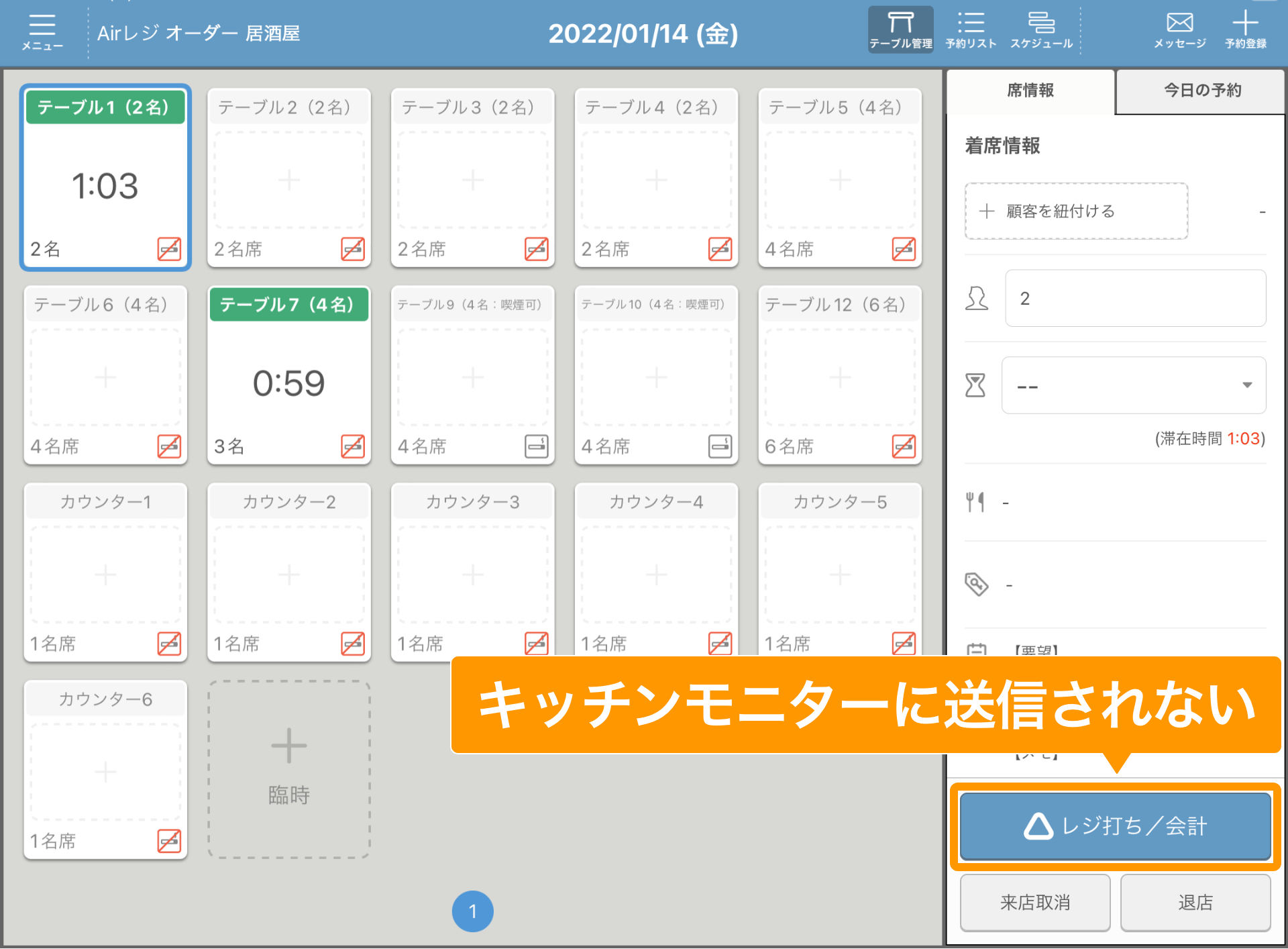Click the date 2022/01/14 (金) header
Viewport: 1288px width, 949px height.
tap(643, 34)
